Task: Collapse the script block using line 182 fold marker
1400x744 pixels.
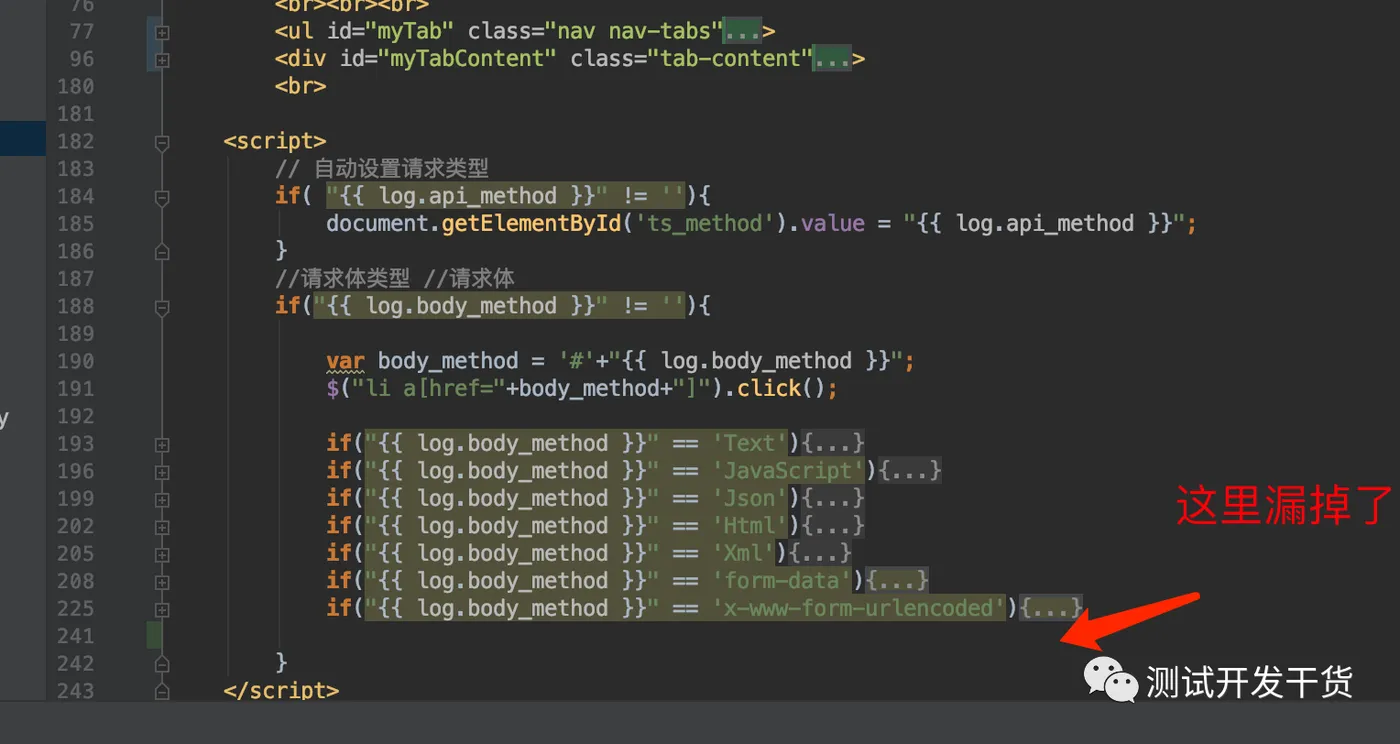Action: tap(162, 143)
